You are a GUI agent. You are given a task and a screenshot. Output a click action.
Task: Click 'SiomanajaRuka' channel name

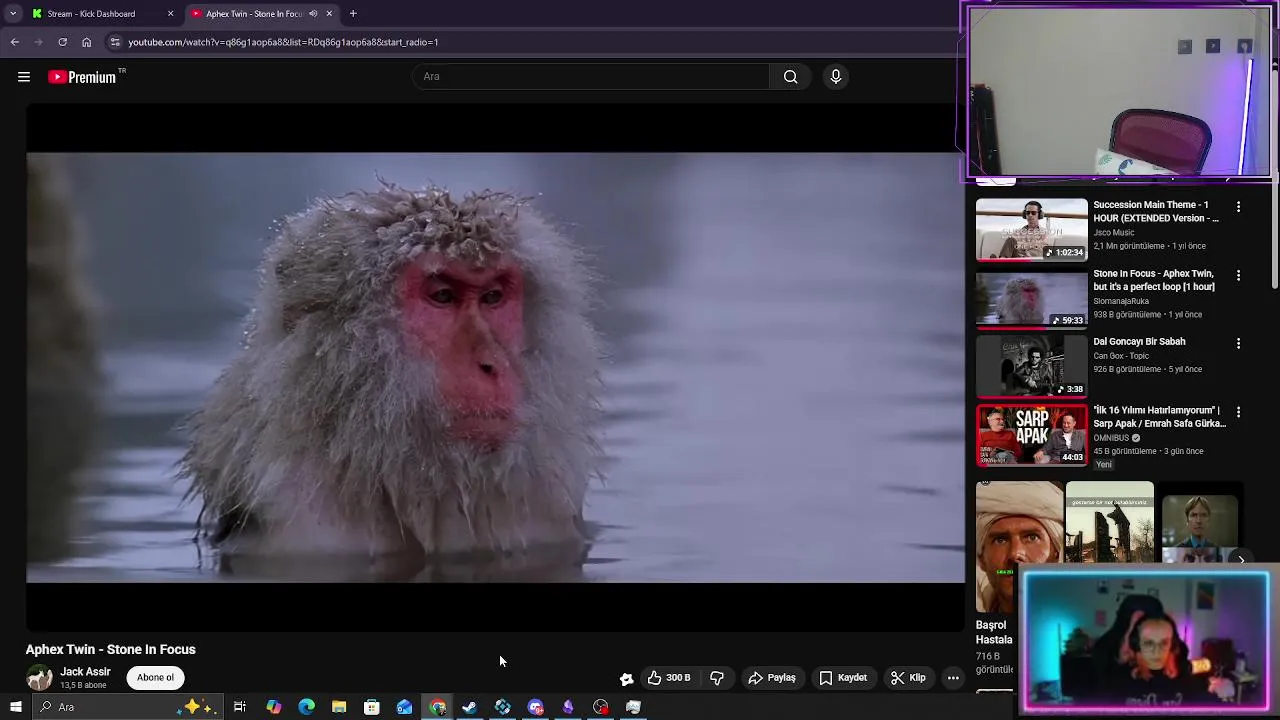coord(1121,301)
